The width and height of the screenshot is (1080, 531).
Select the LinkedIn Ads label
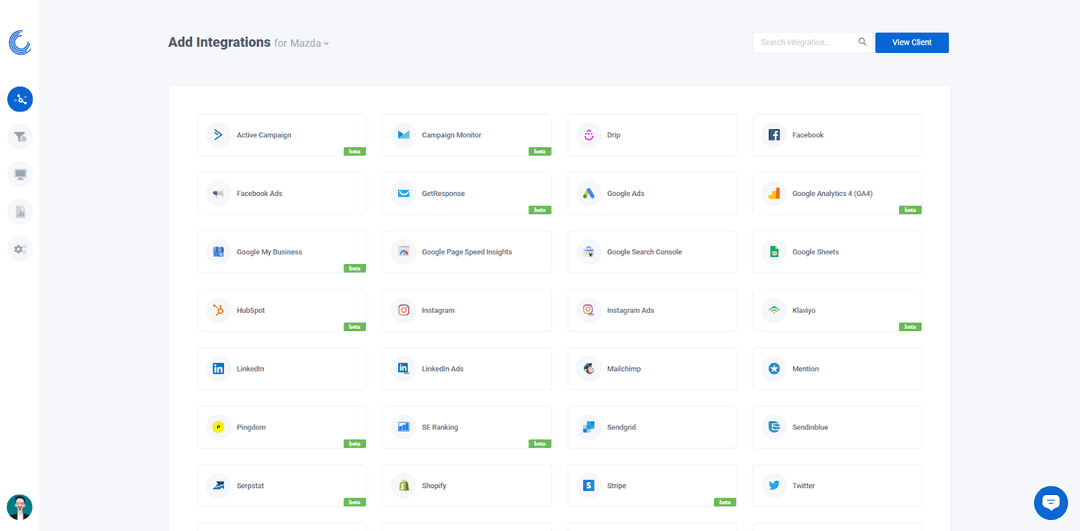pyautogui.click(x=442, y=370)
